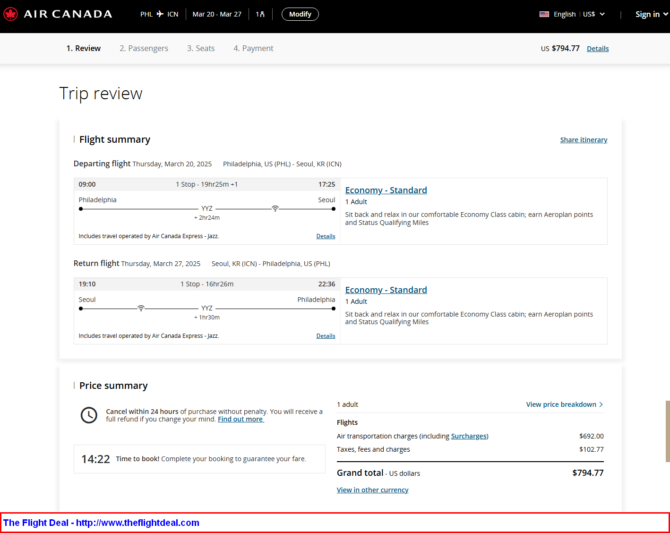Click the 09:00 departure time
The height and width of the screenshot is (533, 670).
tap(87, 184)
